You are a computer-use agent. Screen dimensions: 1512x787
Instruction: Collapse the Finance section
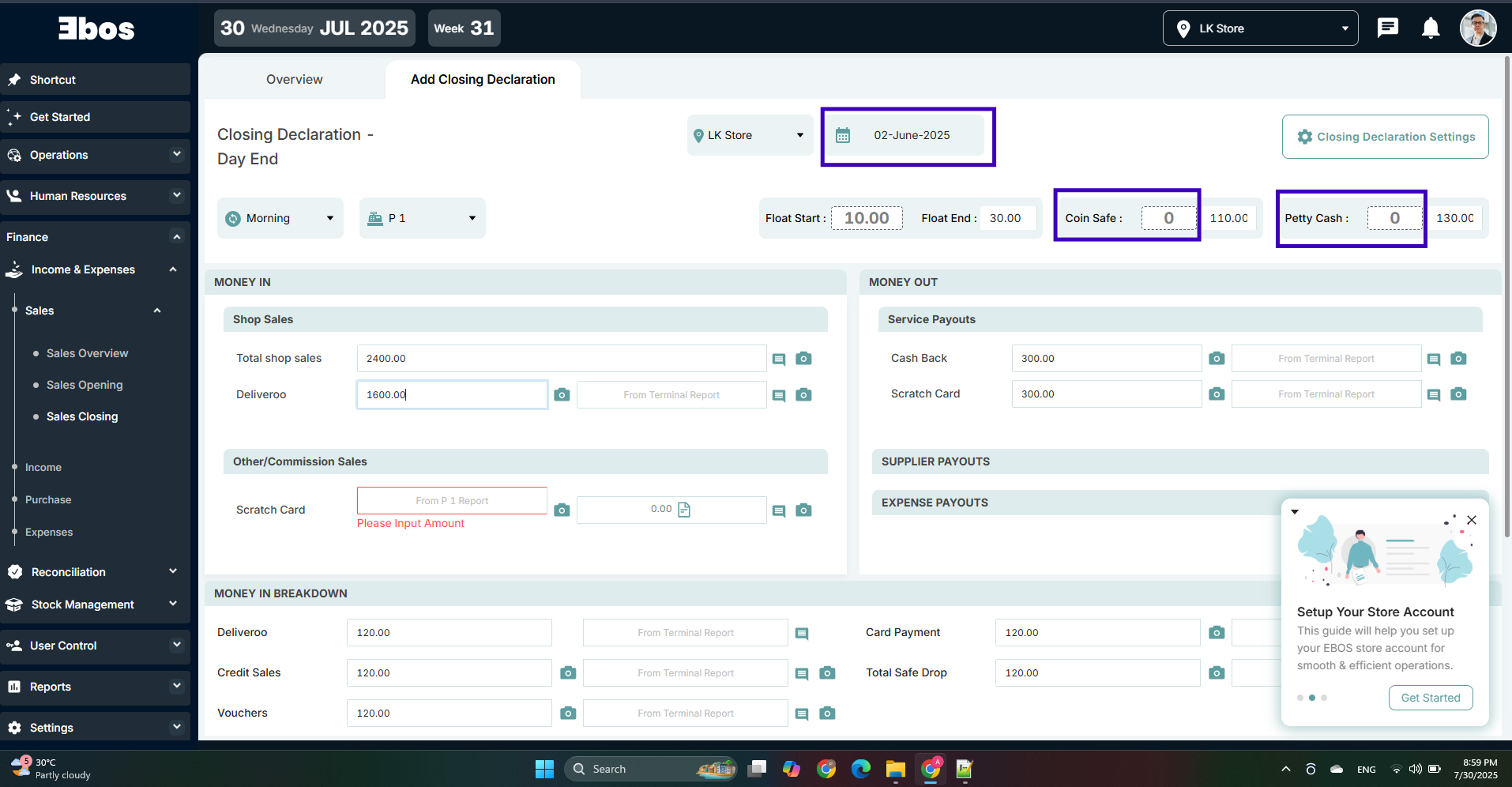coord(95,237)
